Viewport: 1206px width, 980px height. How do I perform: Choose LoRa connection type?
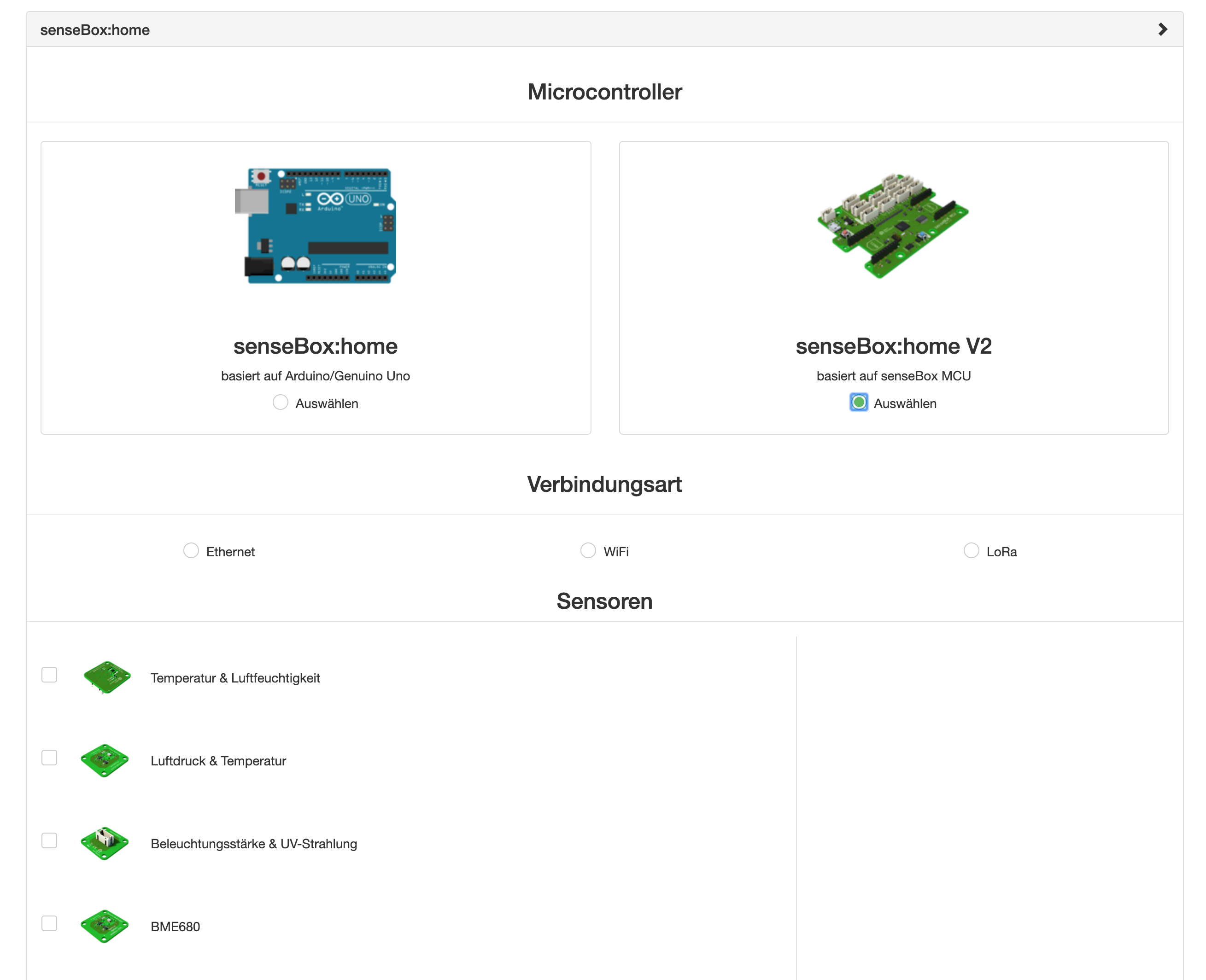971,550
